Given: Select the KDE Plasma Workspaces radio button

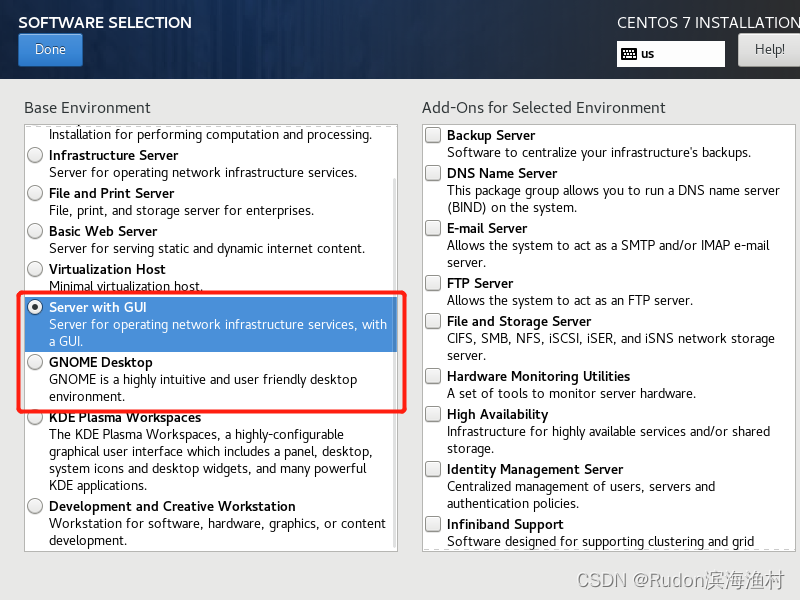Looking at the screenshot, I should coord(35,418).
